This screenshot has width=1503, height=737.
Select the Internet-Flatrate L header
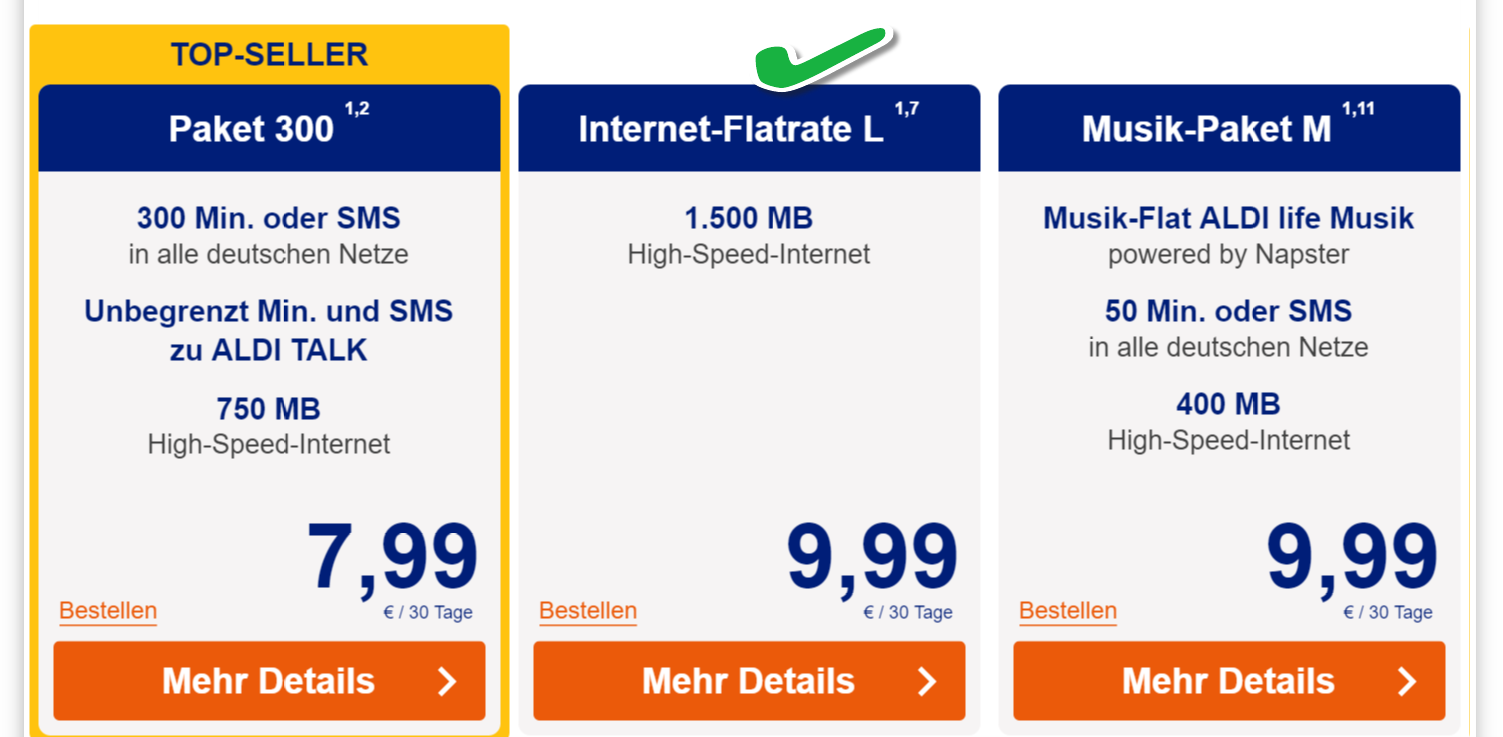(749, 128)
